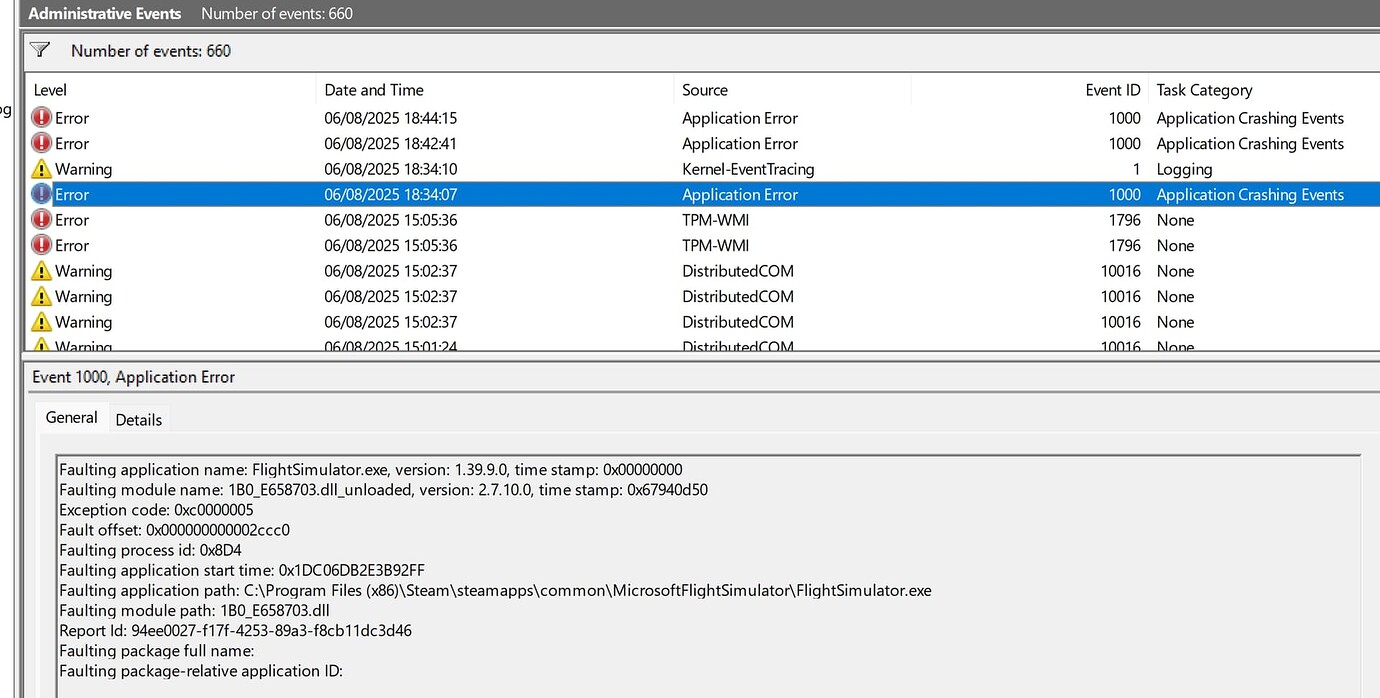Click error icon on the 18:42:41 event
Screen dimensions: 1380x698
coord(38,143)
